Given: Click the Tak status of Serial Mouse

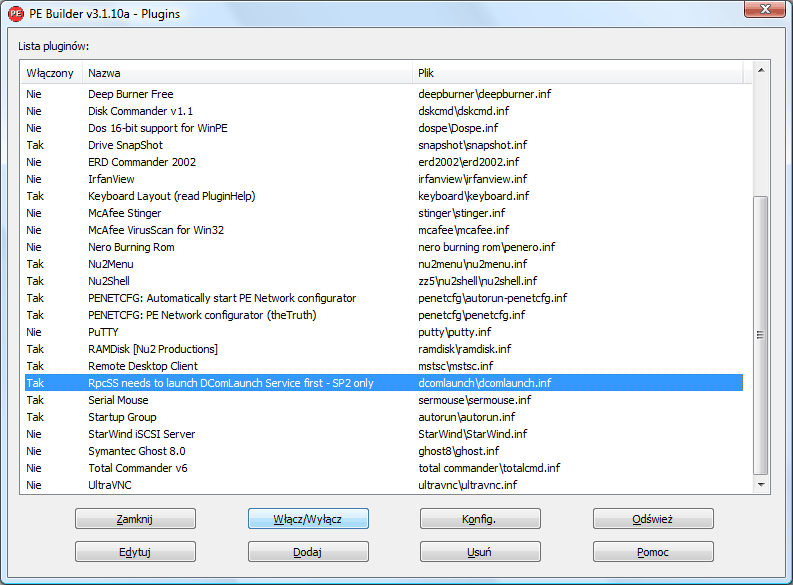Looking at the screenshot, I should (x=35, y=400).
